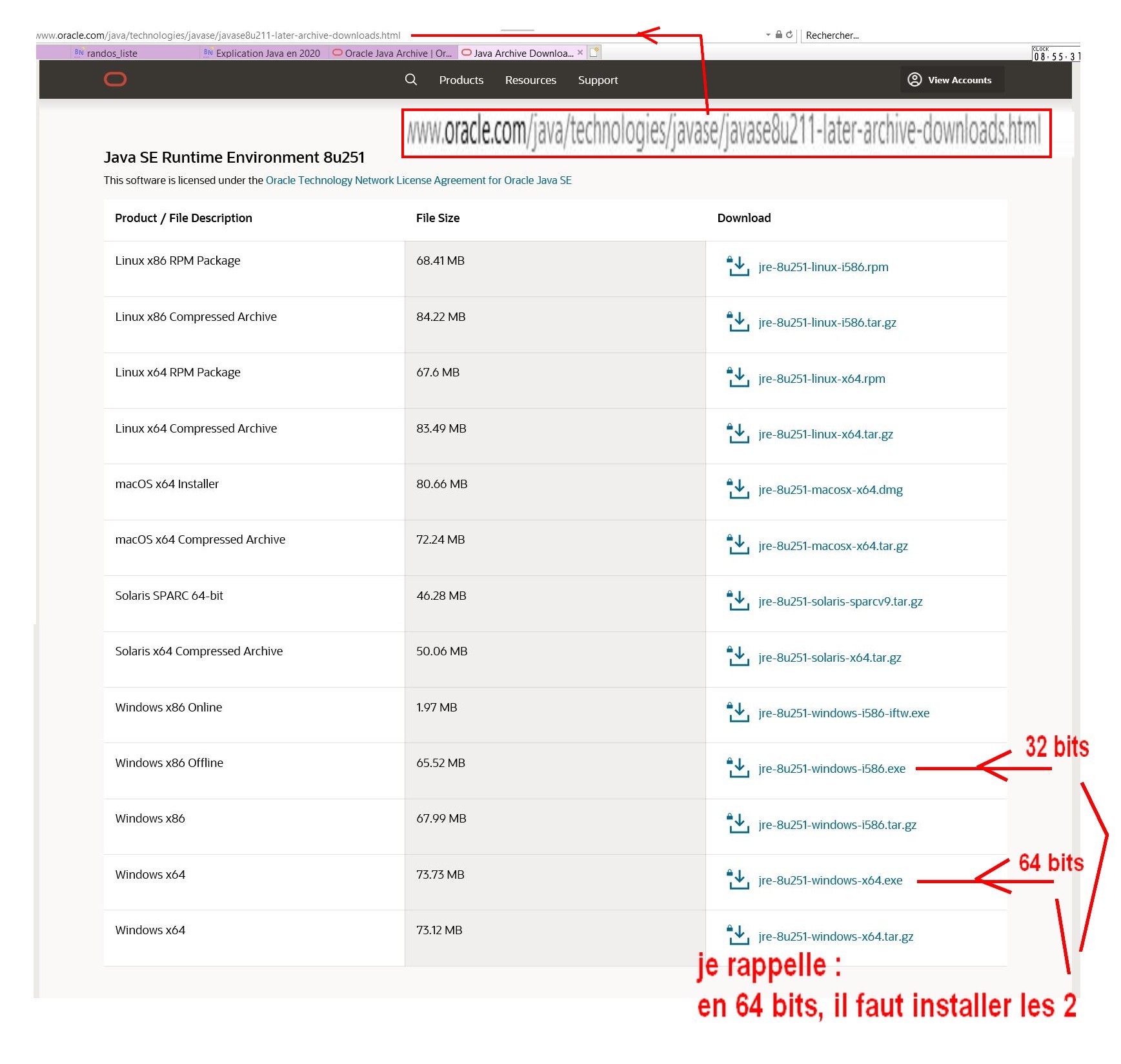Open the search magnifier icon
The image size is (1121, 1064).
pyautogui.click(x=410, y=79)
